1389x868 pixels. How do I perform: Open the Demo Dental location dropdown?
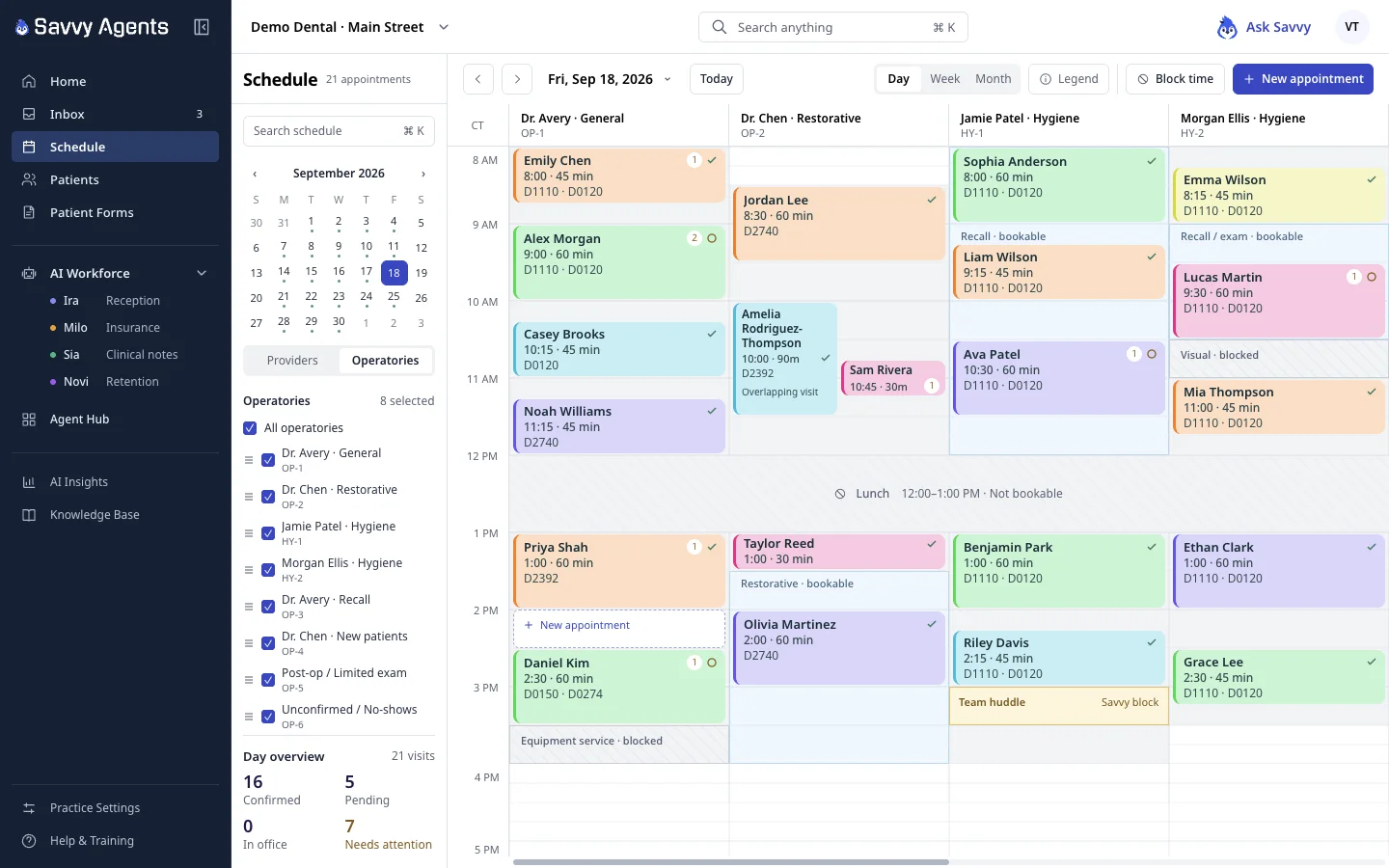350,27
